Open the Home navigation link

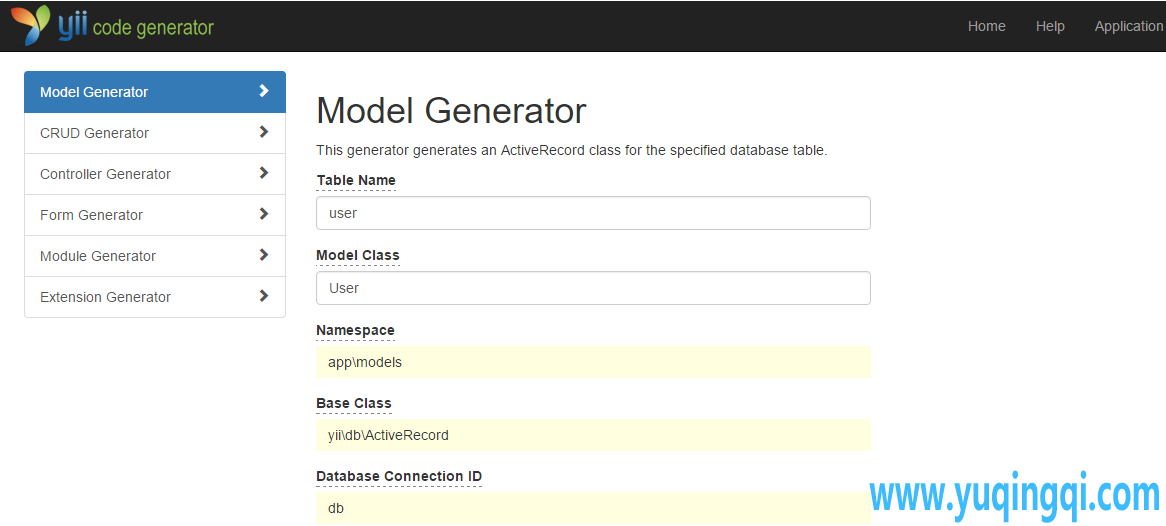[986, 26]
